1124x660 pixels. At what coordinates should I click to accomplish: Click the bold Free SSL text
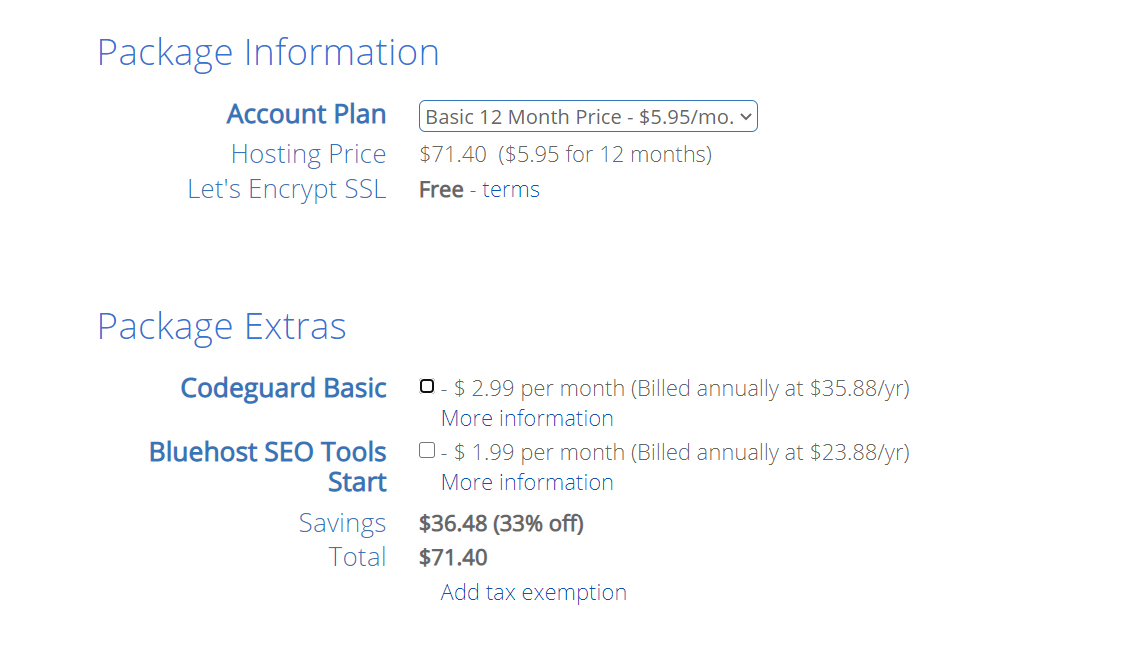[x=441, y=190]
